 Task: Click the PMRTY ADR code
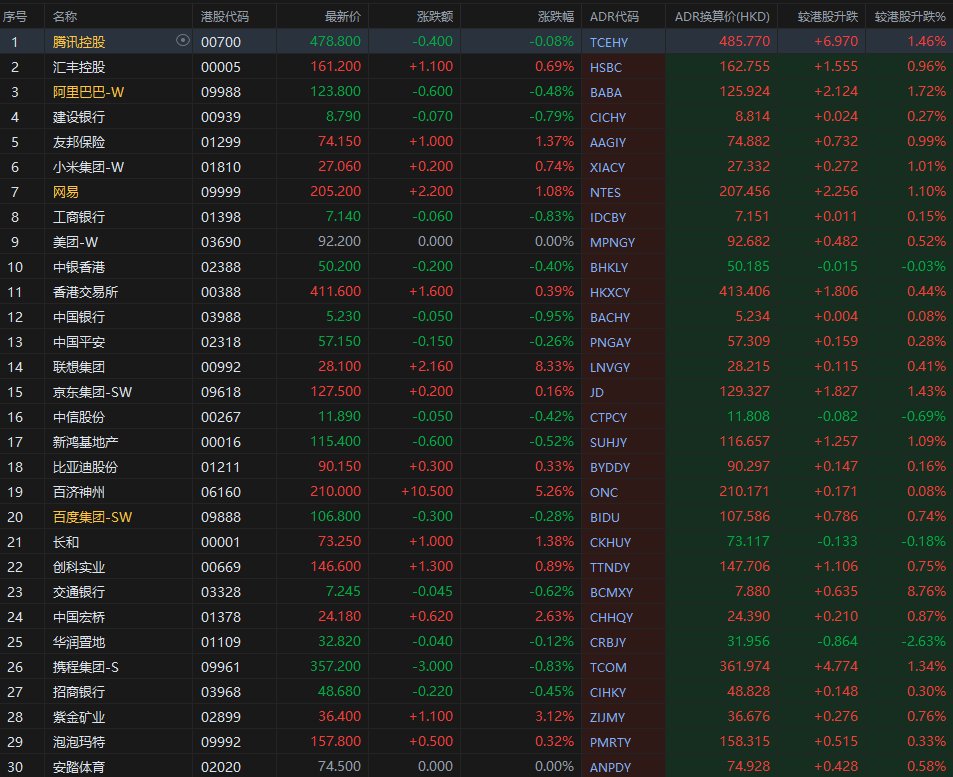click(610, 742)
